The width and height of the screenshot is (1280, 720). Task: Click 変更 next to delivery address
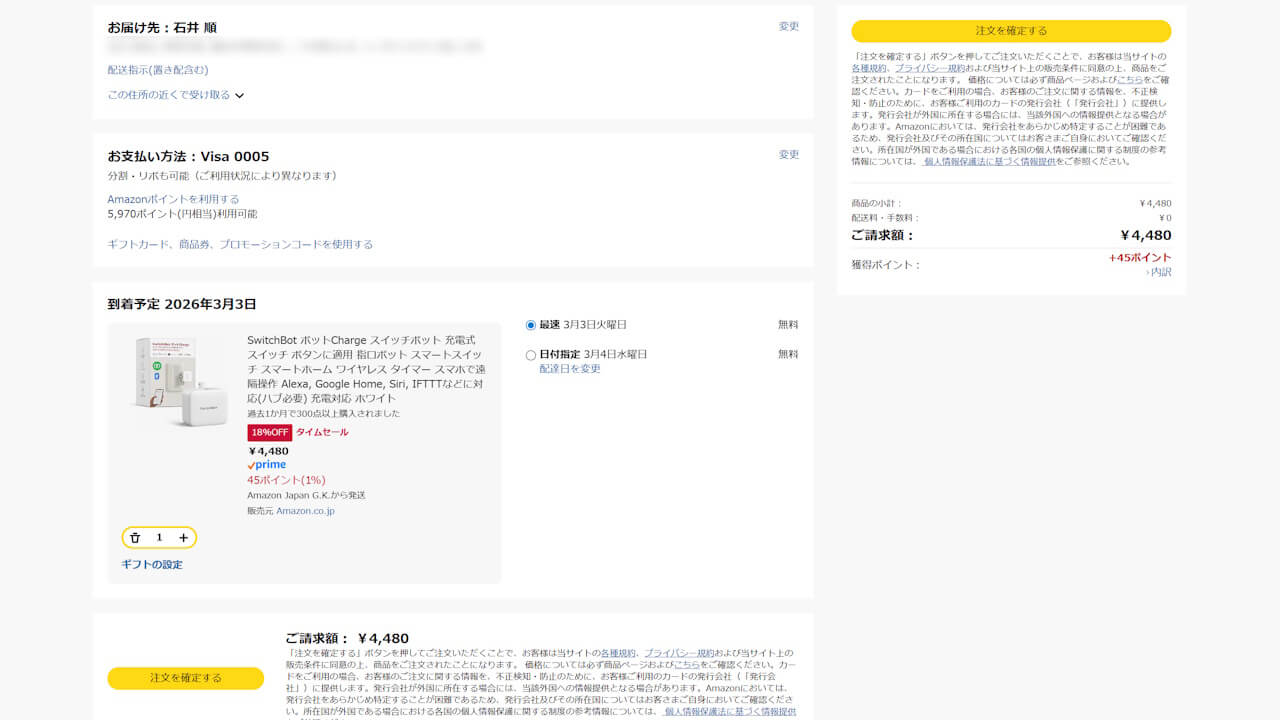[789, 26]
